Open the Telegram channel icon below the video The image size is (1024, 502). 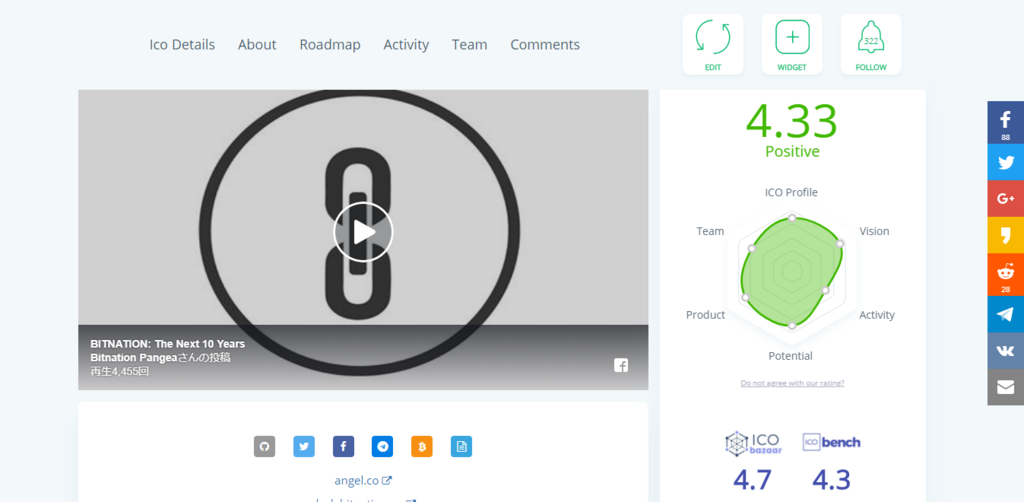pos(383,447)
